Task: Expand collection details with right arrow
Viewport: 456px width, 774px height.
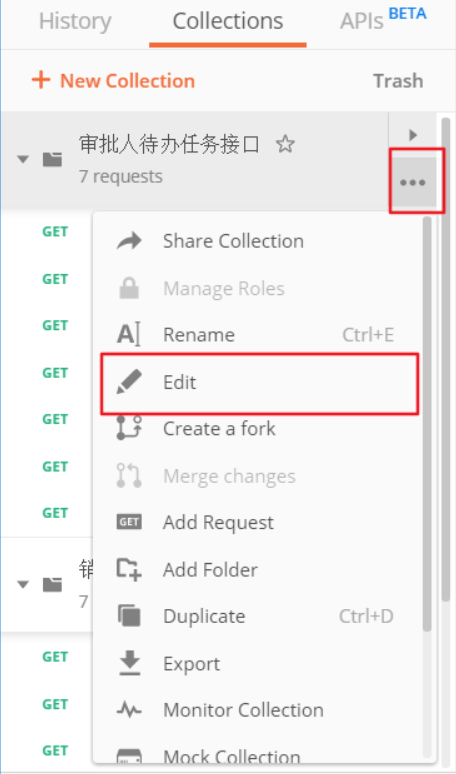Action: pos(413,135)
